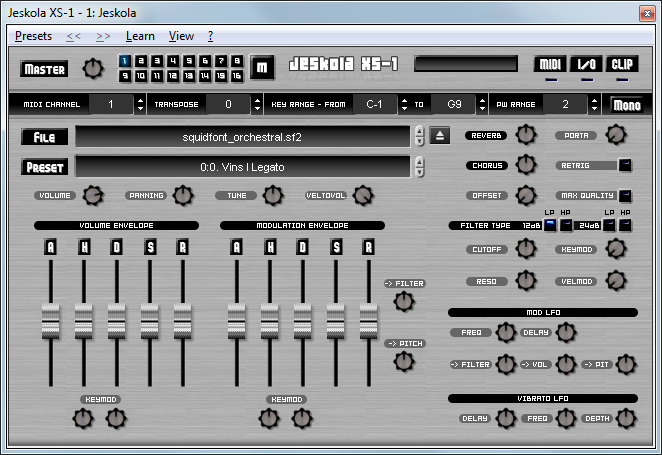This screenshot has width=662, height=455.
Task: Click the empty display field beside the logo
Action: [x=466, y=64]
